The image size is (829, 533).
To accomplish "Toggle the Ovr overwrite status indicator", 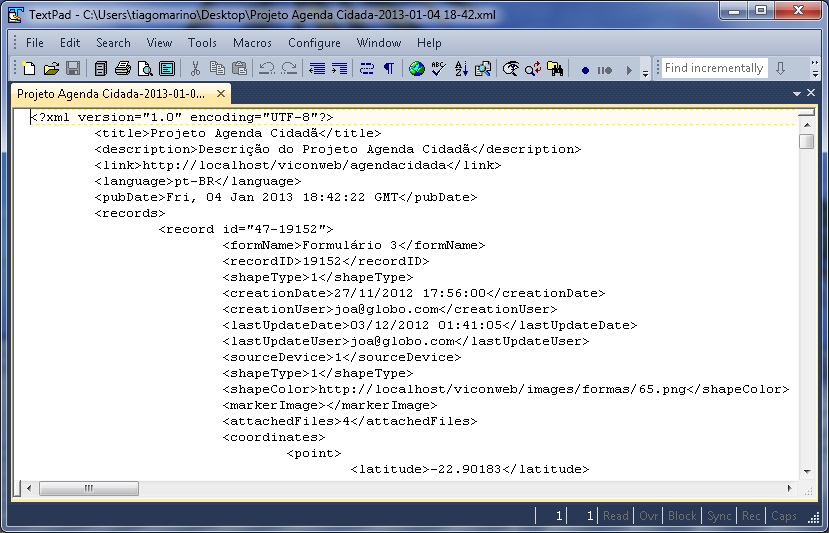I will pos(649,516).
